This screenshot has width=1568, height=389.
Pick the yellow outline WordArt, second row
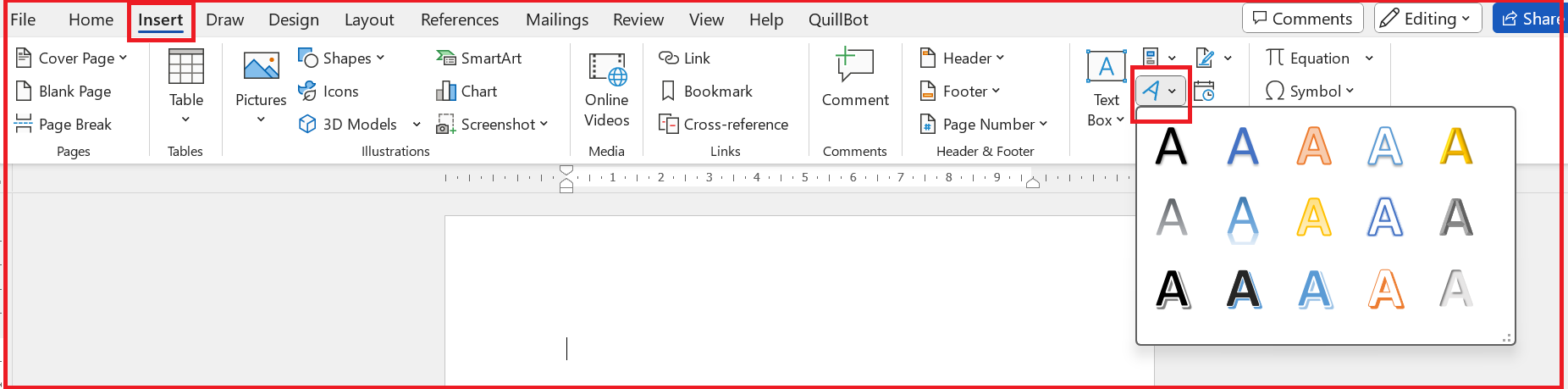pos(1314,217)
